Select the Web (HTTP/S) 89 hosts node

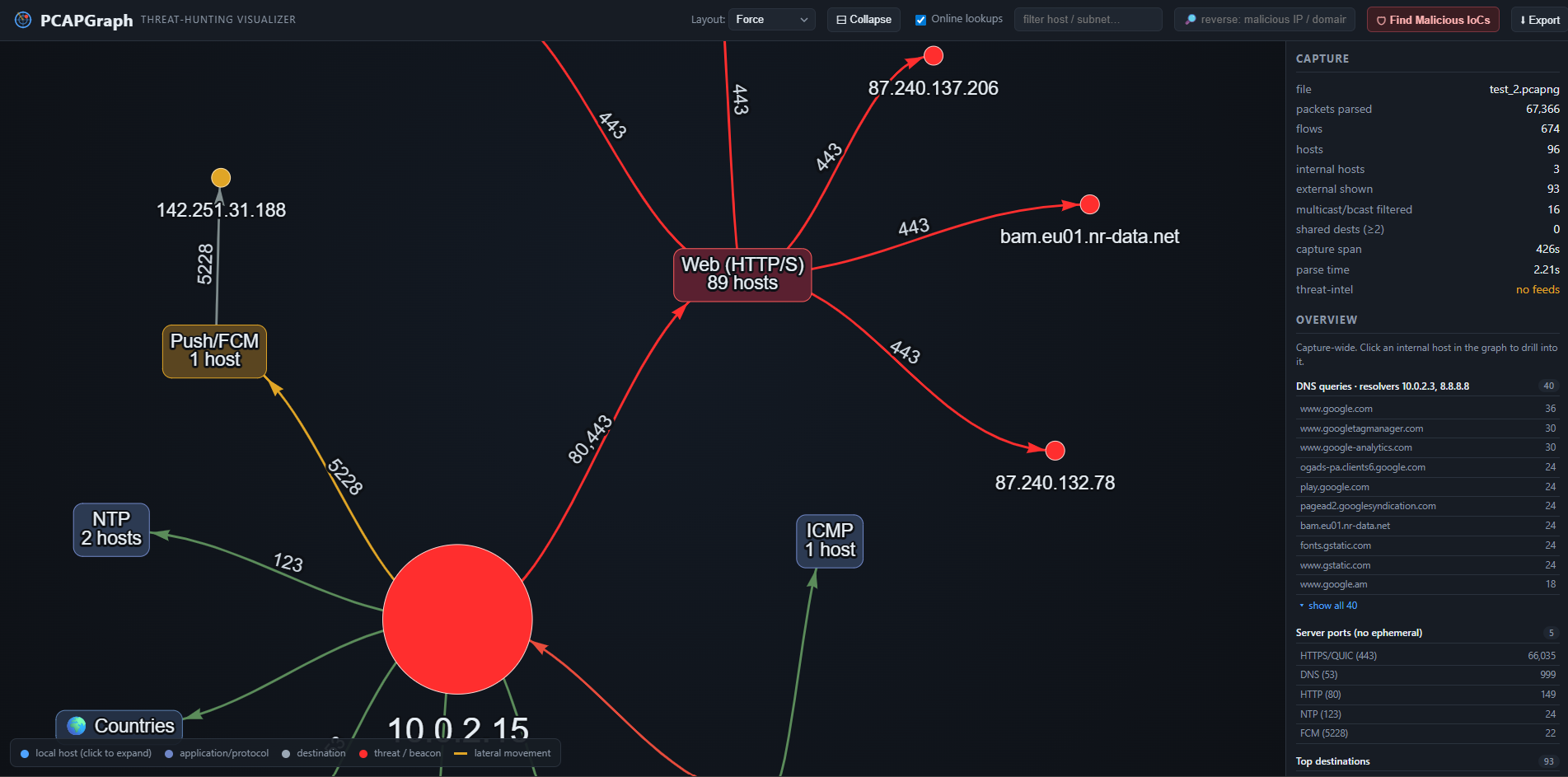742,274
